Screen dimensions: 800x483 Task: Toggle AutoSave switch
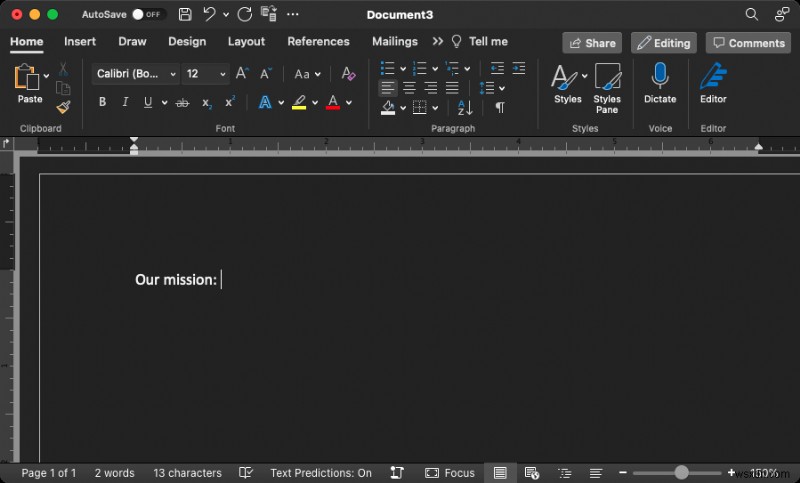click(x=148, y=14)
